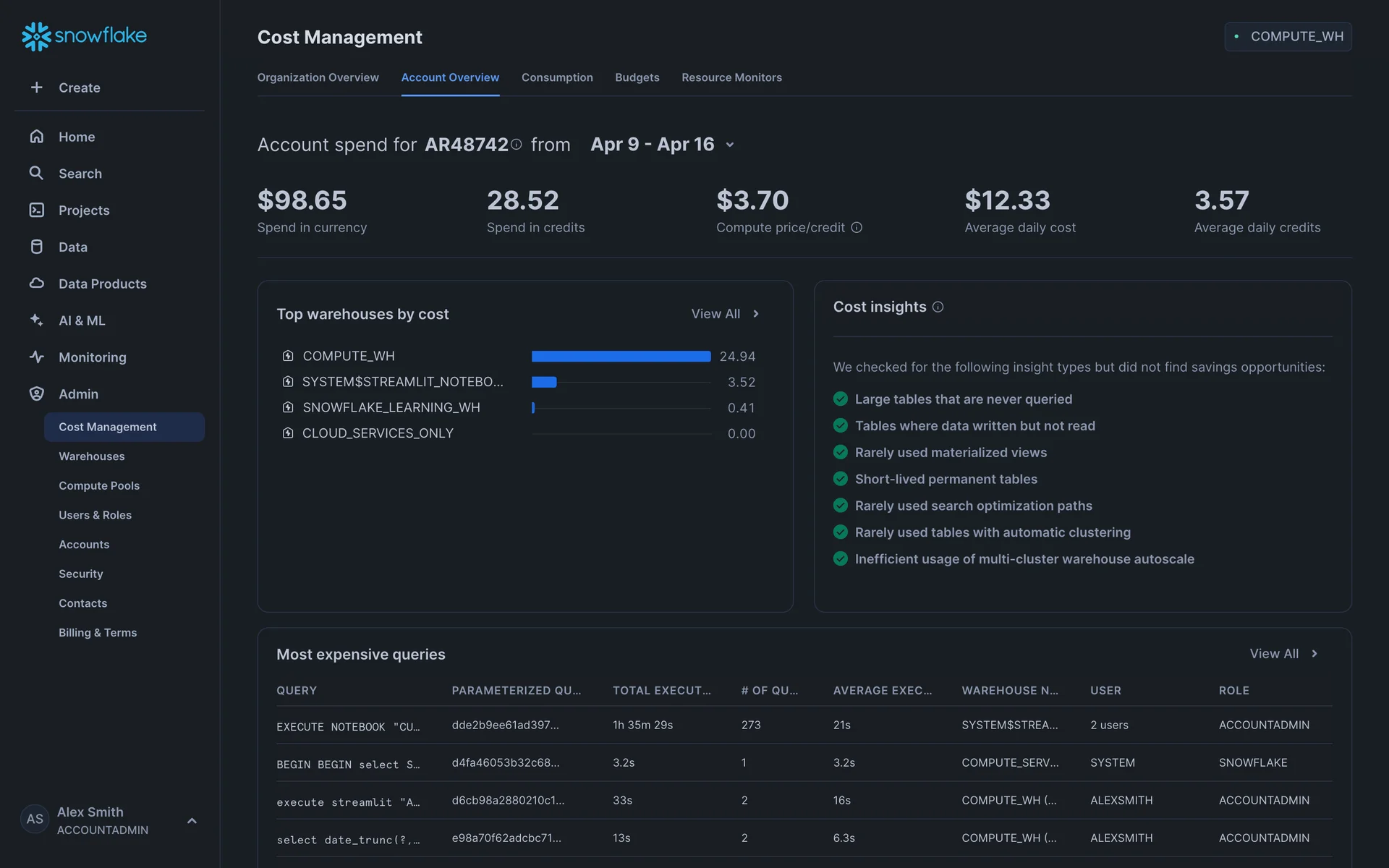The width and height of the screenshot is (1389, 868).
Task: Click the COMPUTE_WH cost bar
Action: (621, 357)
